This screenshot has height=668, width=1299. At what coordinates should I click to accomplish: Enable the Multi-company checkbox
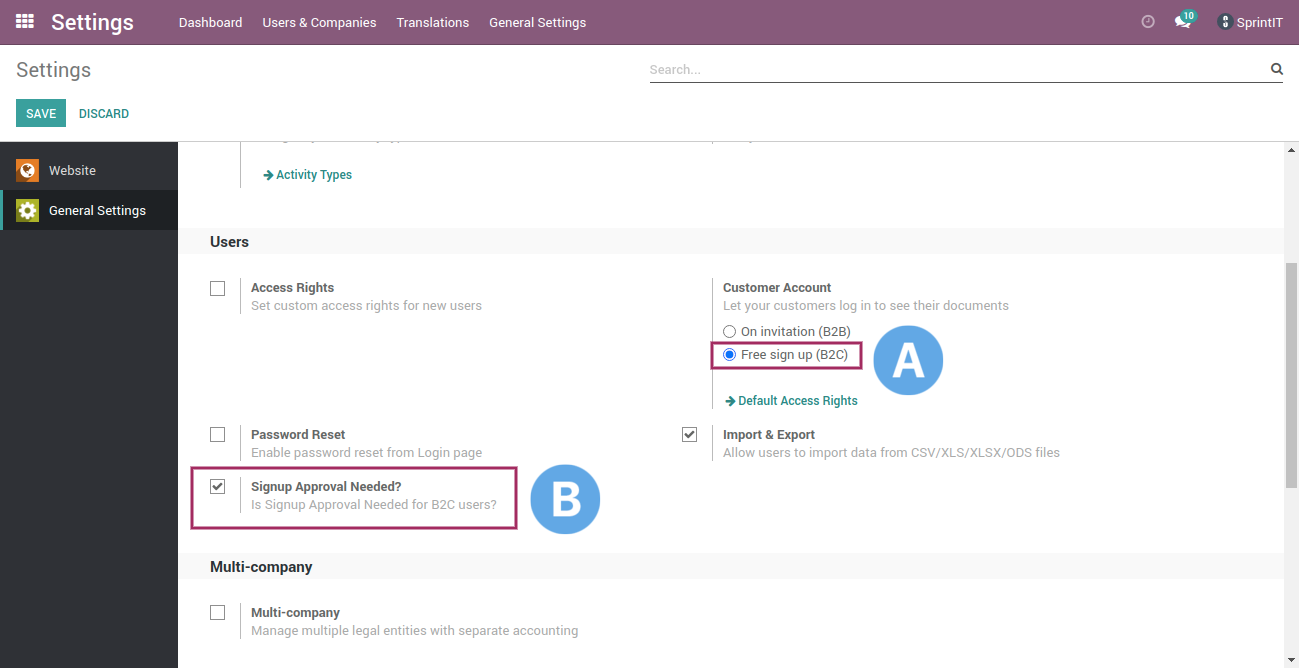coord(217,612)
